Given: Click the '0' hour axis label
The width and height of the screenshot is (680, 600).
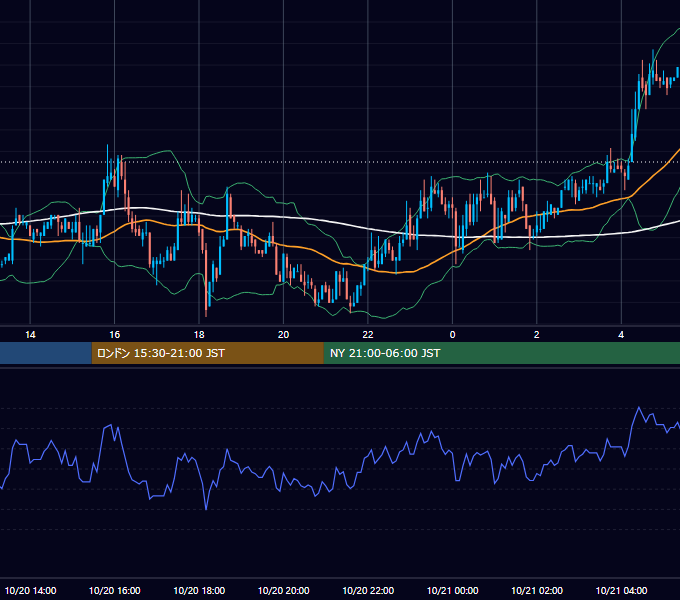Looking at the screenshot, I should tap(452, 335).
